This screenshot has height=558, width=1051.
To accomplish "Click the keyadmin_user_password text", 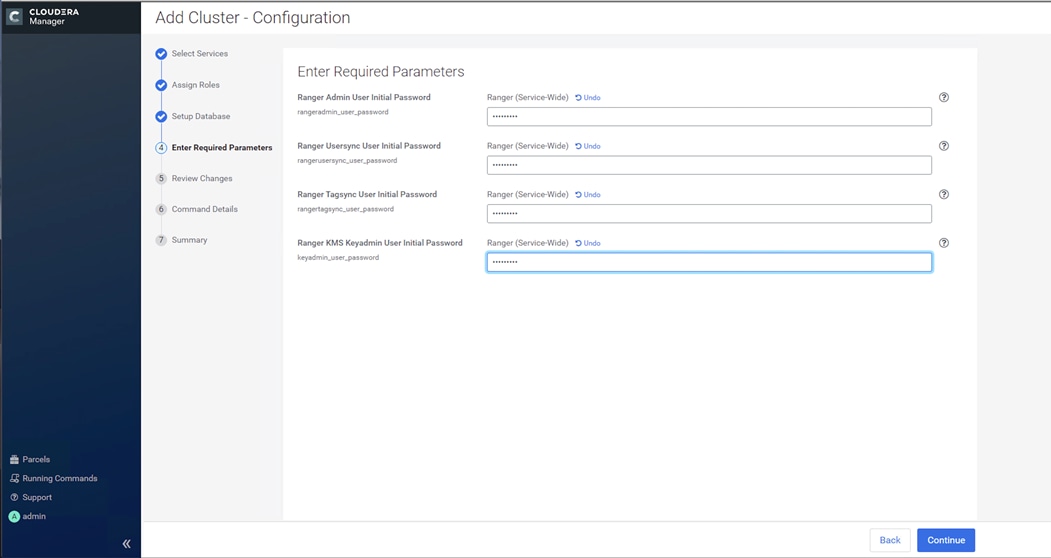I will point(338,258).
